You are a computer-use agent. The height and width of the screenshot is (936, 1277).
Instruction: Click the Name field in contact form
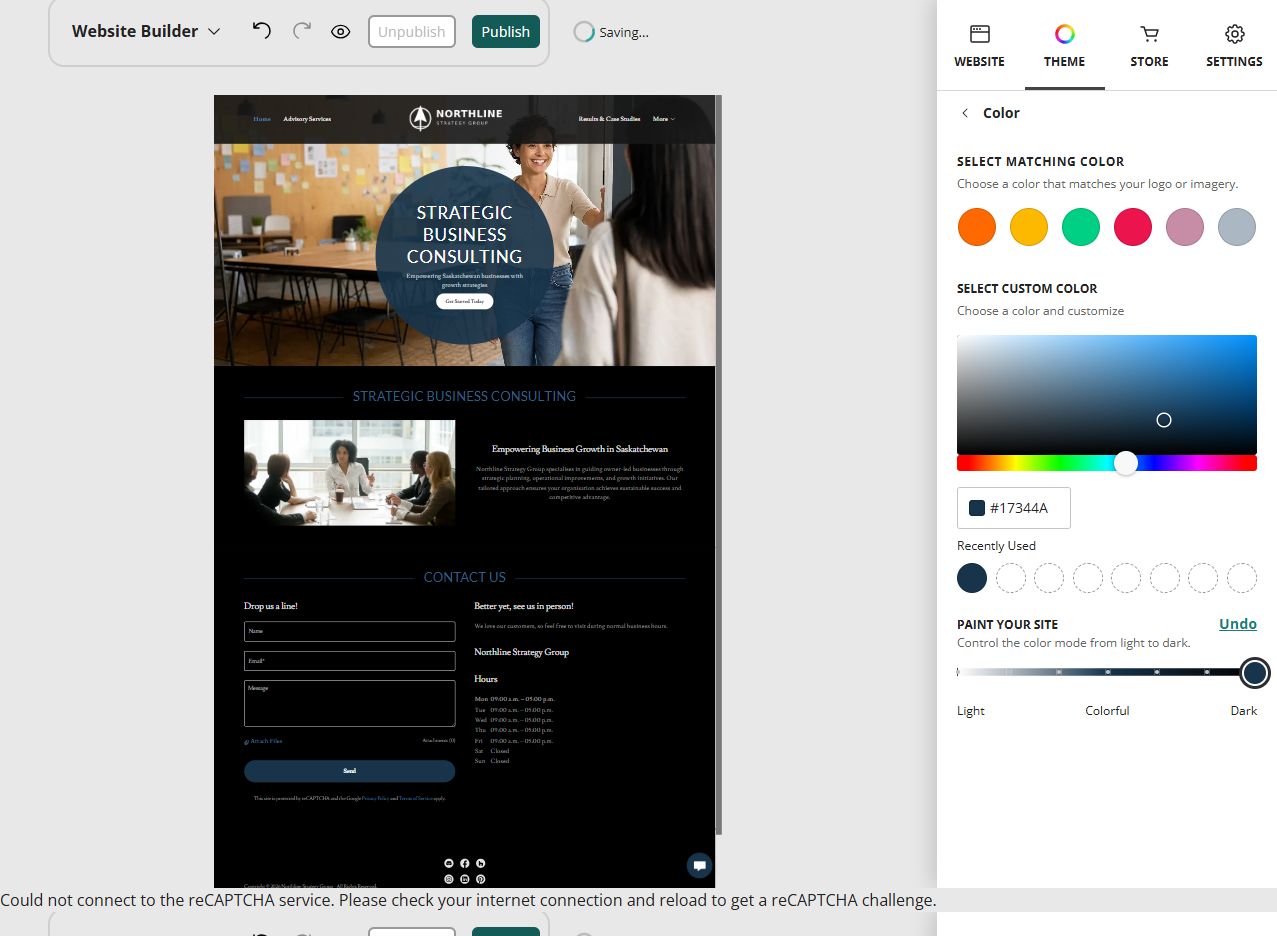pos(349,632)
